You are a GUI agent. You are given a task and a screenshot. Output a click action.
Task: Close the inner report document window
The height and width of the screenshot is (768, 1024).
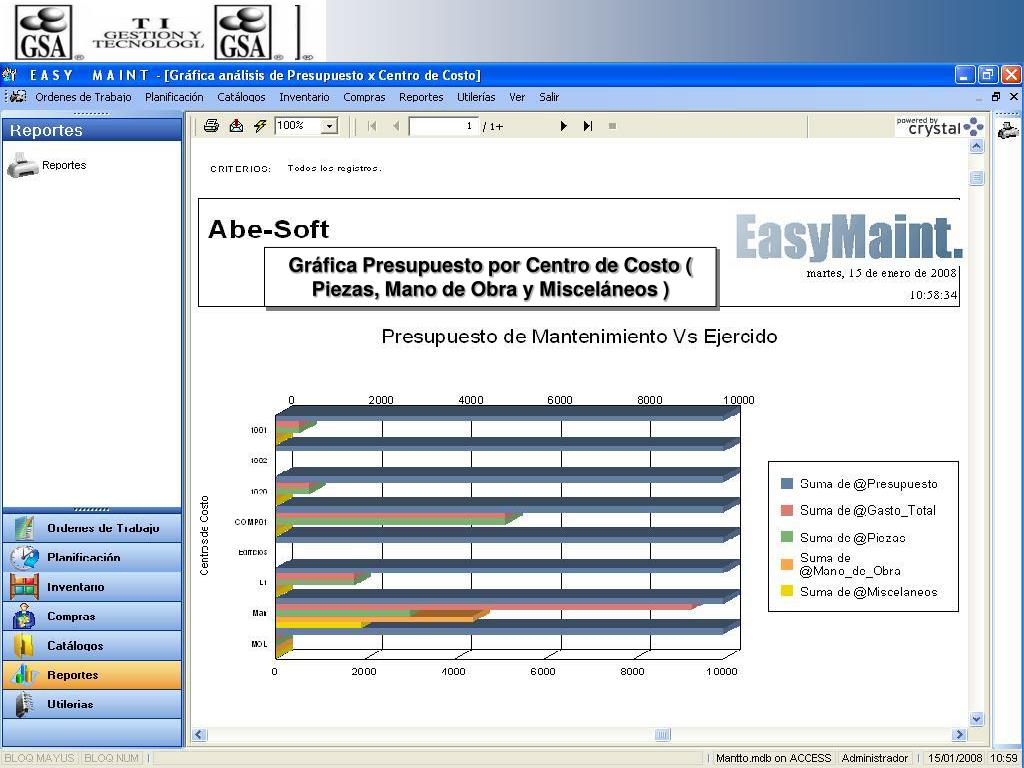(1014, 97)
